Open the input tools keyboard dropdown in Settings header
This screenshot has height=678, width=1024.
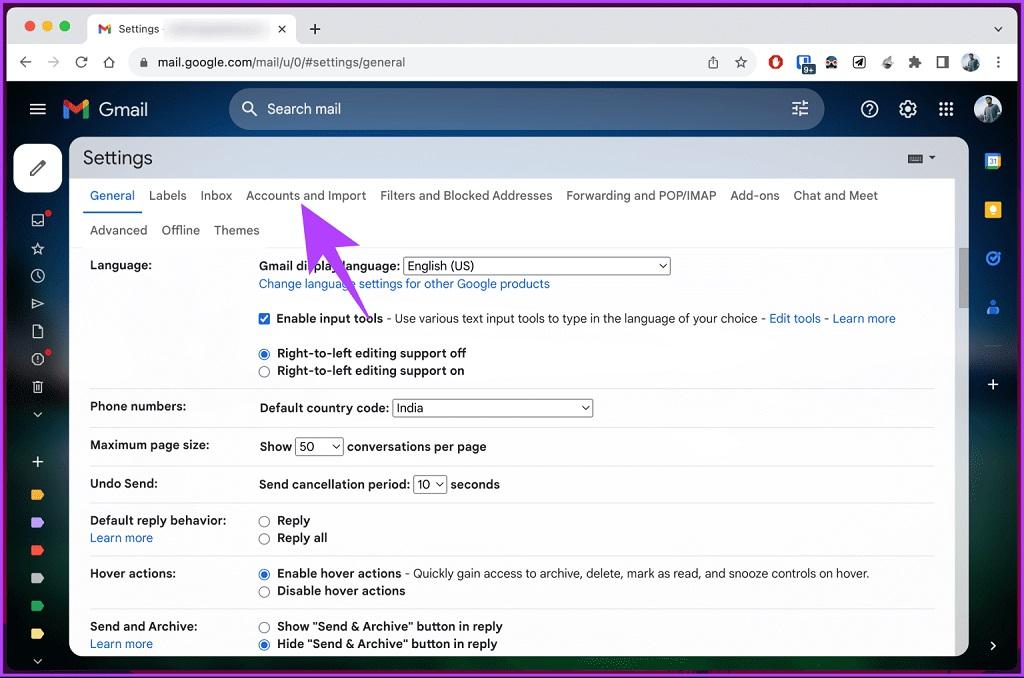[921, 158]
